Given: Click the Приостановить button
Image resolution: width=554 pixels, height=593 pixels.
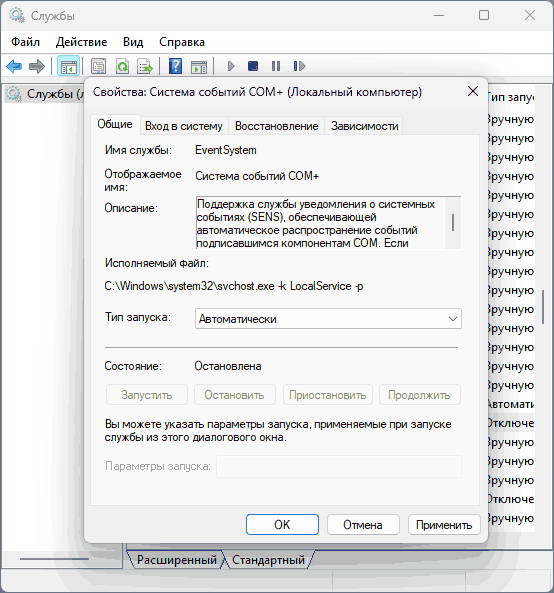Looking at the screenshot, I should point(327,395).
